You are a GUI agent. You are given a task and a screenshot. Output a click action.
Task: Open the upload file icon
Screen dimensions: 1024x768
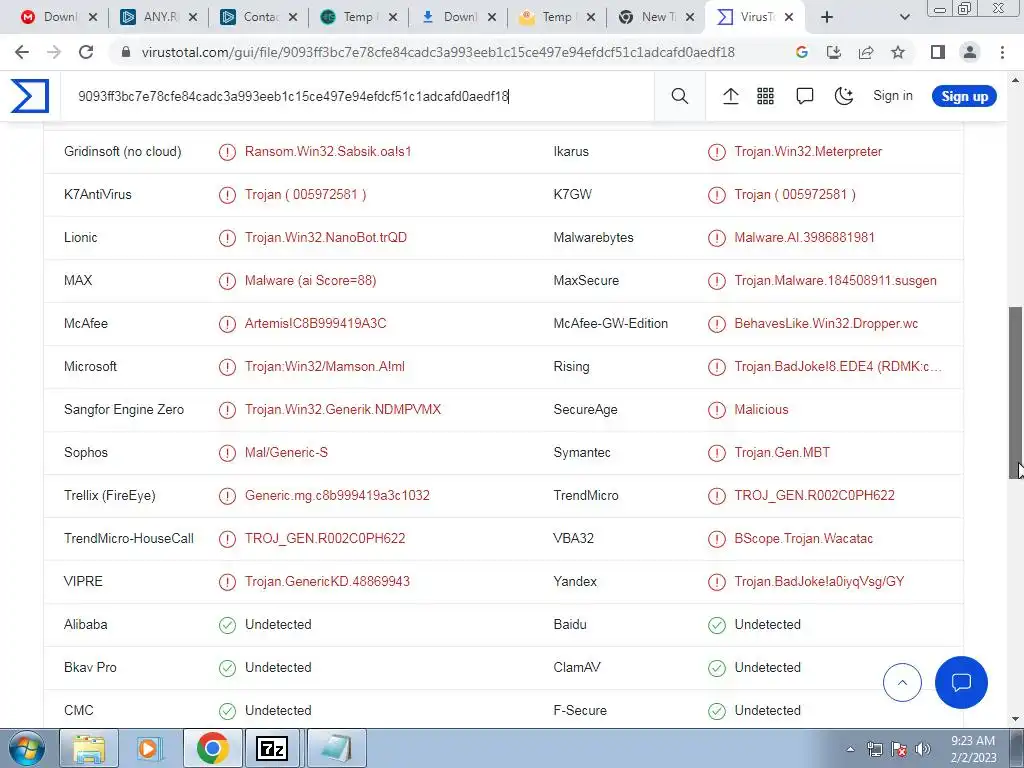(731, 96)
